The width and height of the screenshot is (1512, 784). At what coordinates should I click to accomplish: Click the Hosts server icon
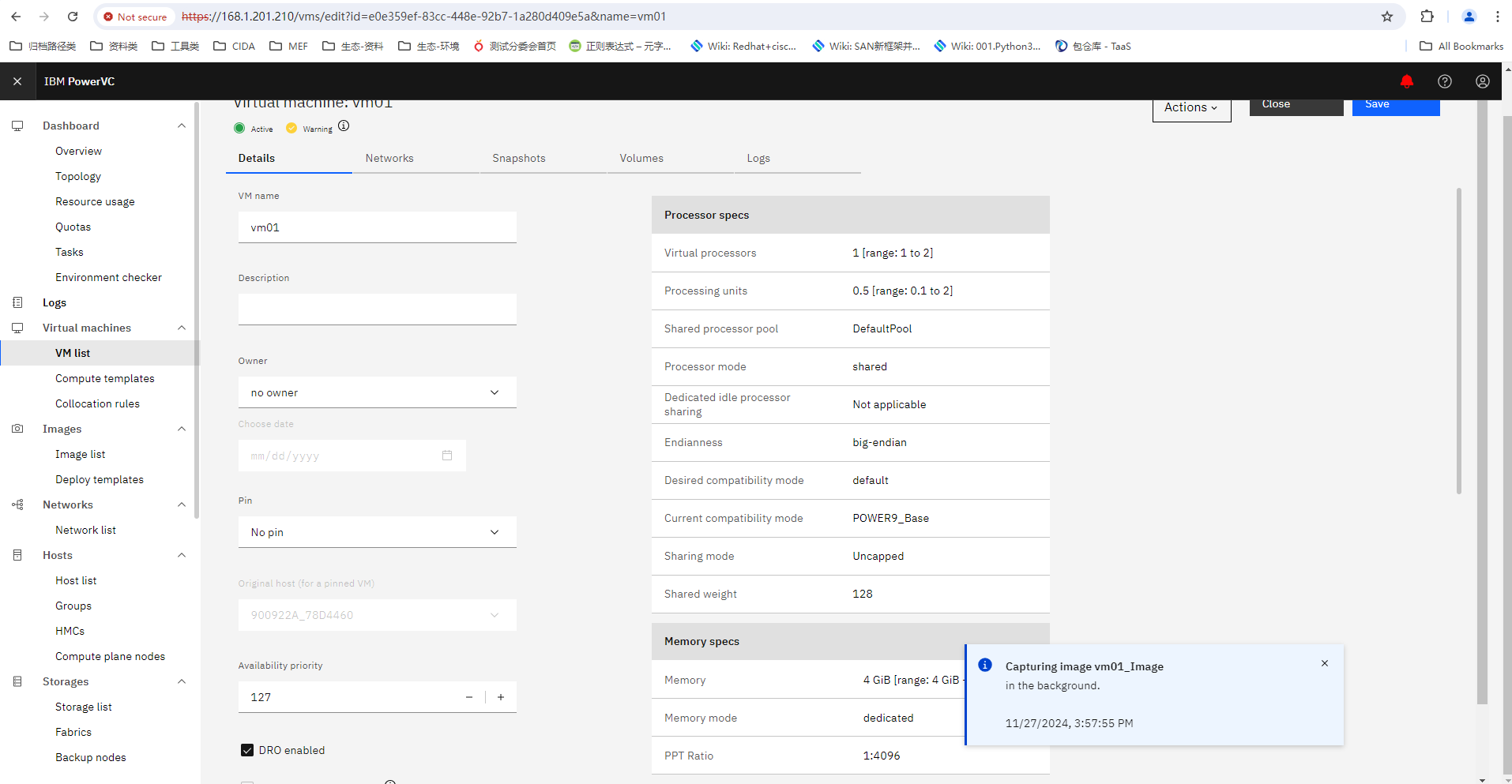[x=17, y=555]
